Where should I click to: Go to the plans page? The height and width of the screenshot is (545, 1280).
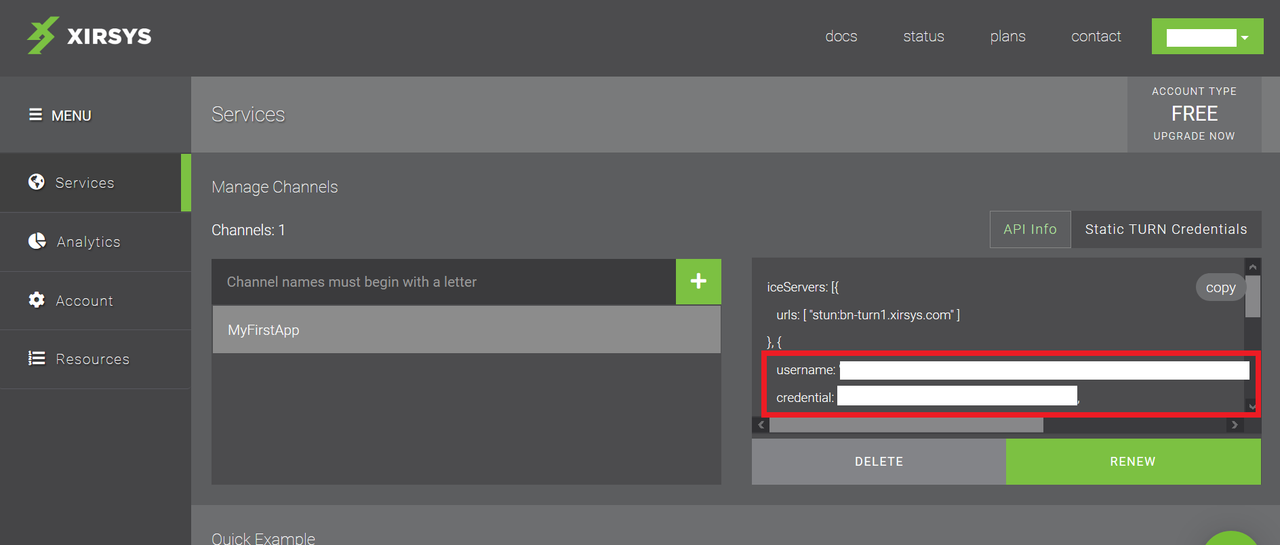(x=1007, y=36)
